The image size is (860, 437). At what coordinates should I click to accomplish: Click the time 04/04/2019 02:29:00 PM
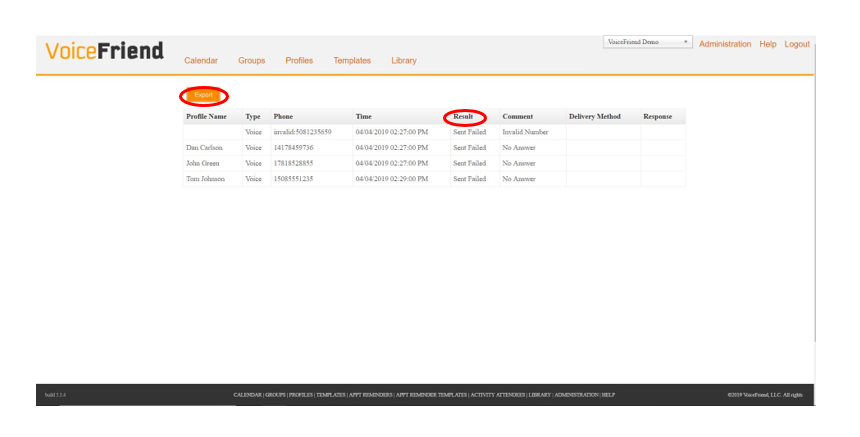(x=392, y=179)
